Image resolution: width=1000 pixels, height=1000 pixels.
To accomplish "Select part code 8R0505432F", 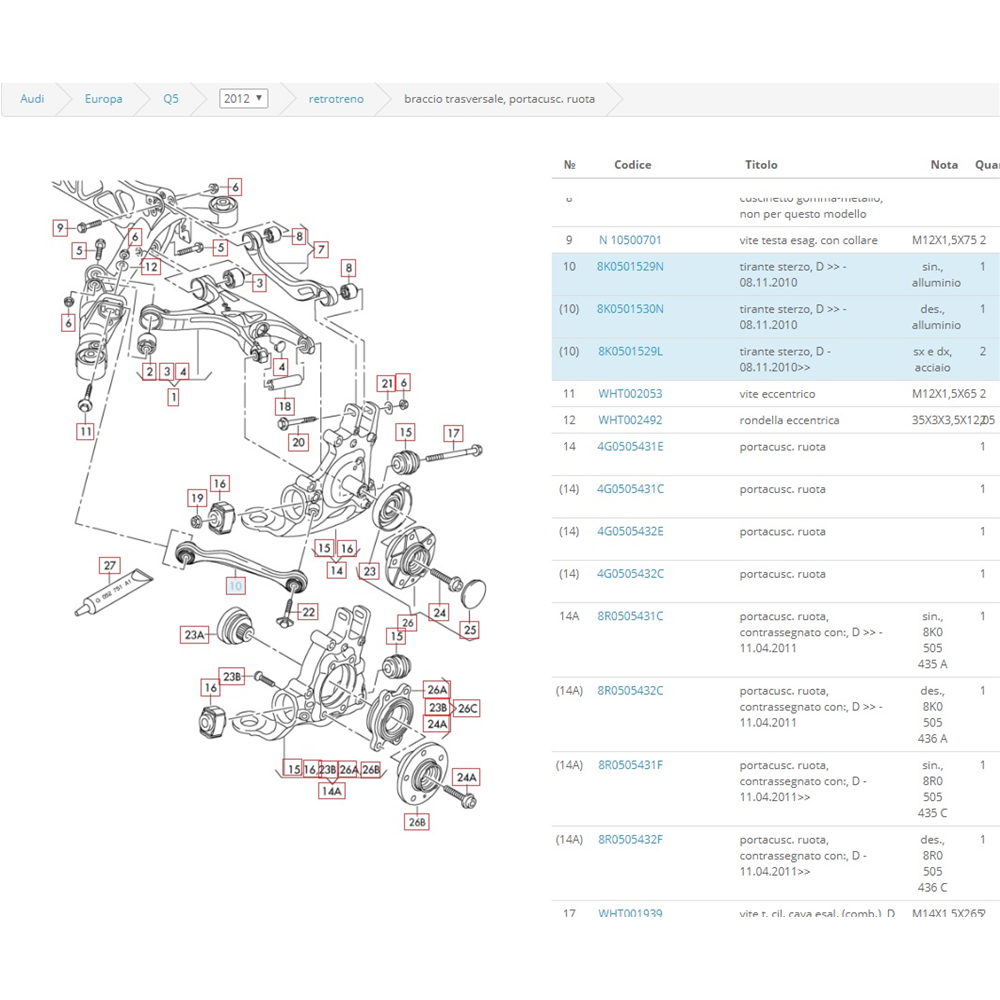I will click(630, 840).
